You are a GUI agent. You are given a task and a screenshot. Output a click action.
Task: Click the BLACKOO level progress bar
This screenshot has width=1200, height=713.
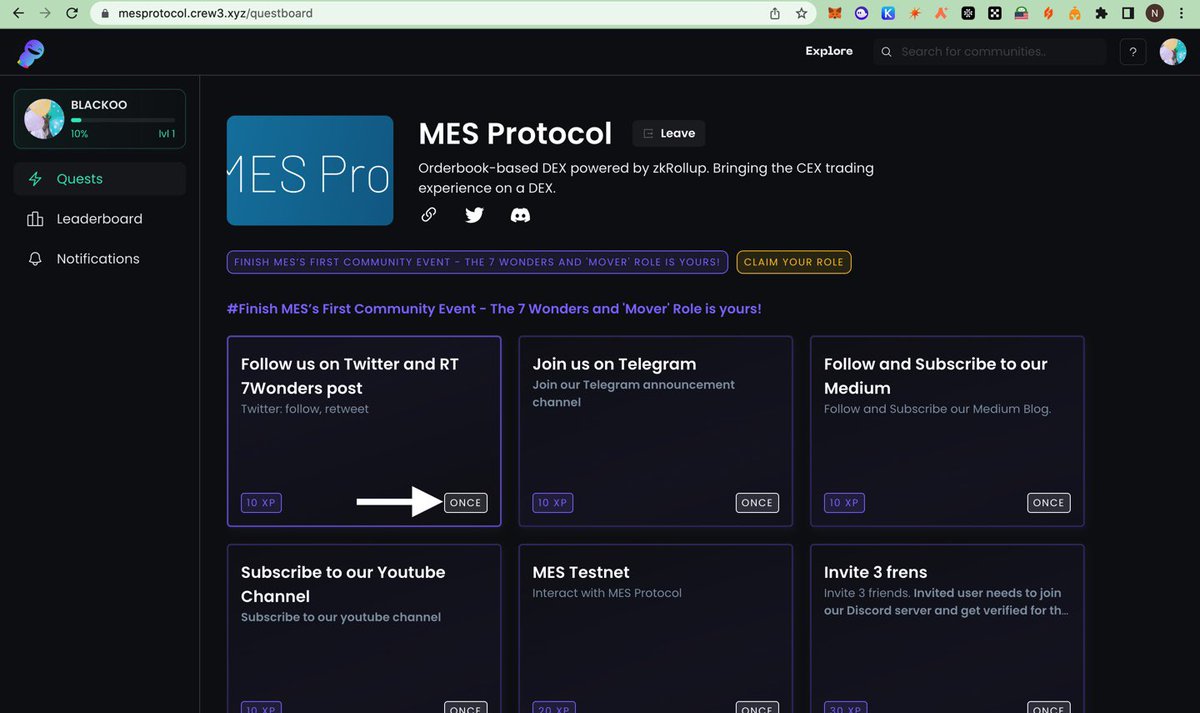click(x=123, y=120)
